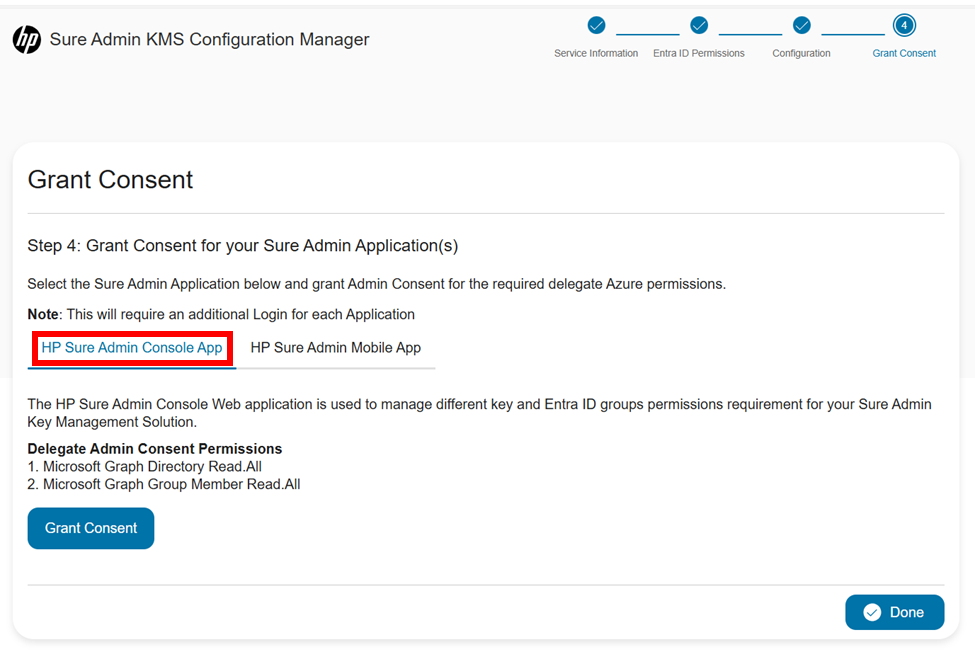Click the Entra ID Permissions checkmark icon
Screen dimensions: 975x659
pos(699,25)
